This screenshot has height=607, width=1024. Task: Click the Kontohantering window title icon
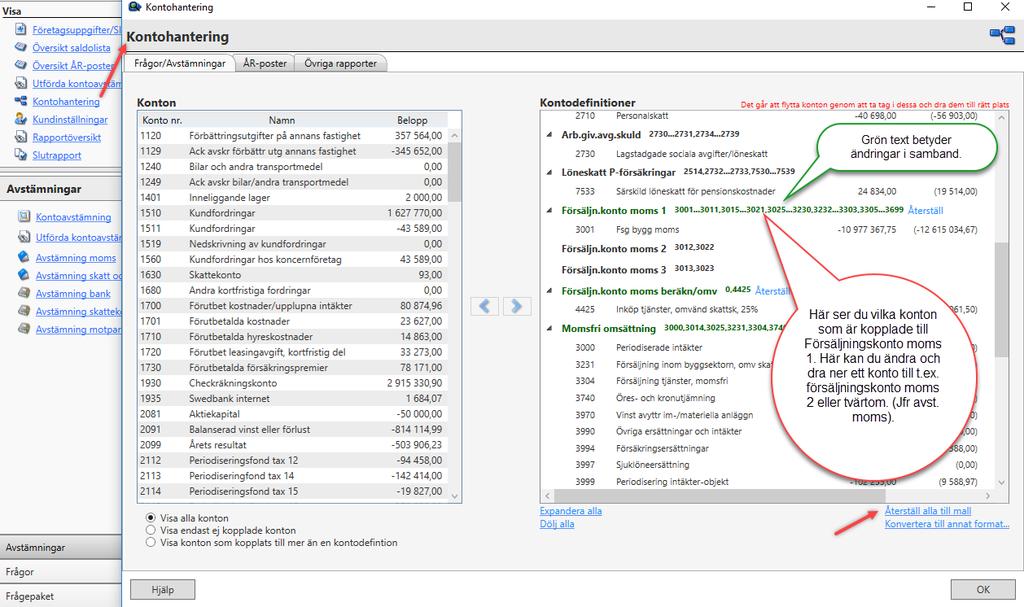coord(135,7)
